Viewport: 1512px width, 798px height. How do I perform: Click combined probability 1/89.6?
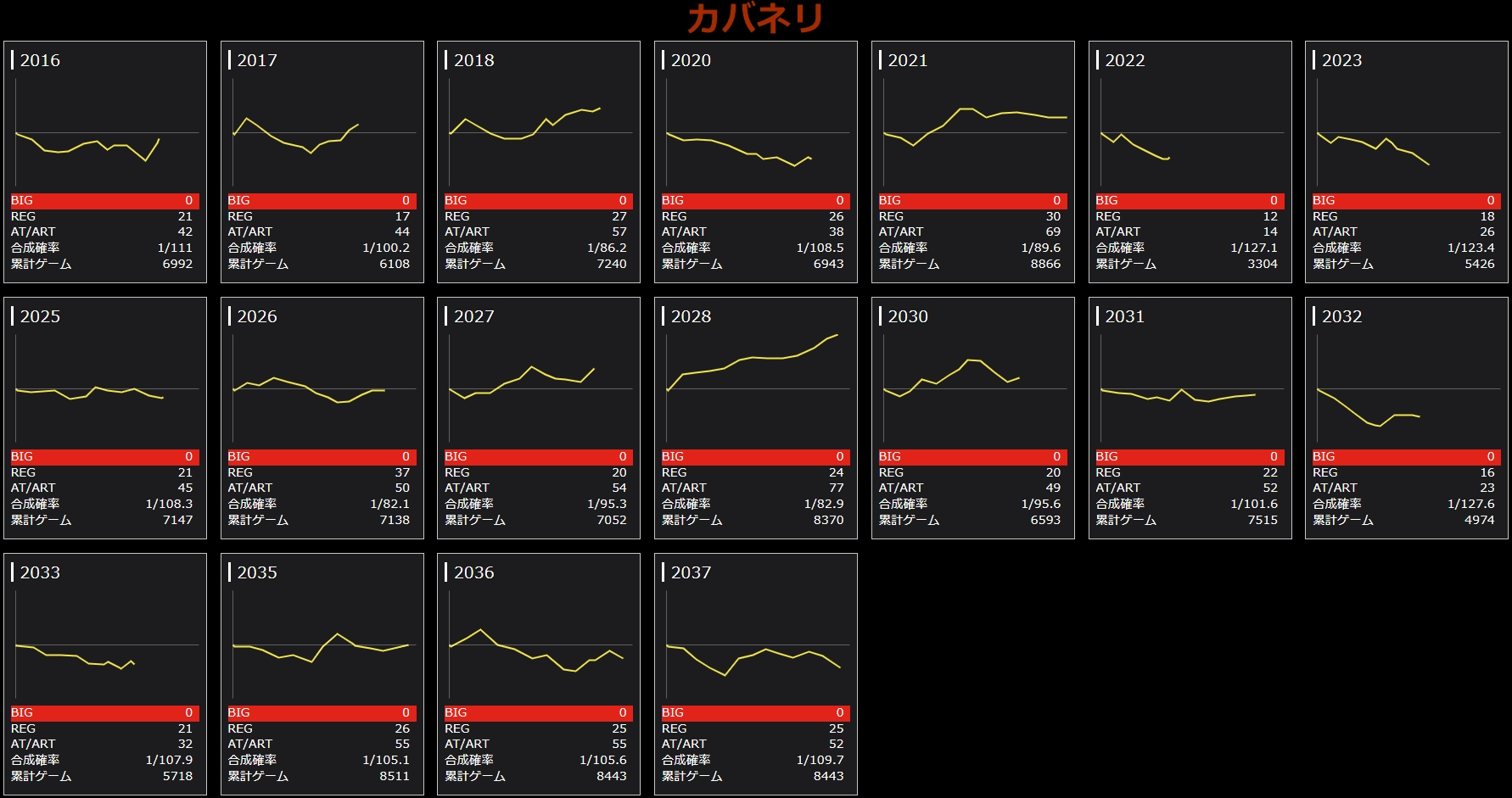1041,248
